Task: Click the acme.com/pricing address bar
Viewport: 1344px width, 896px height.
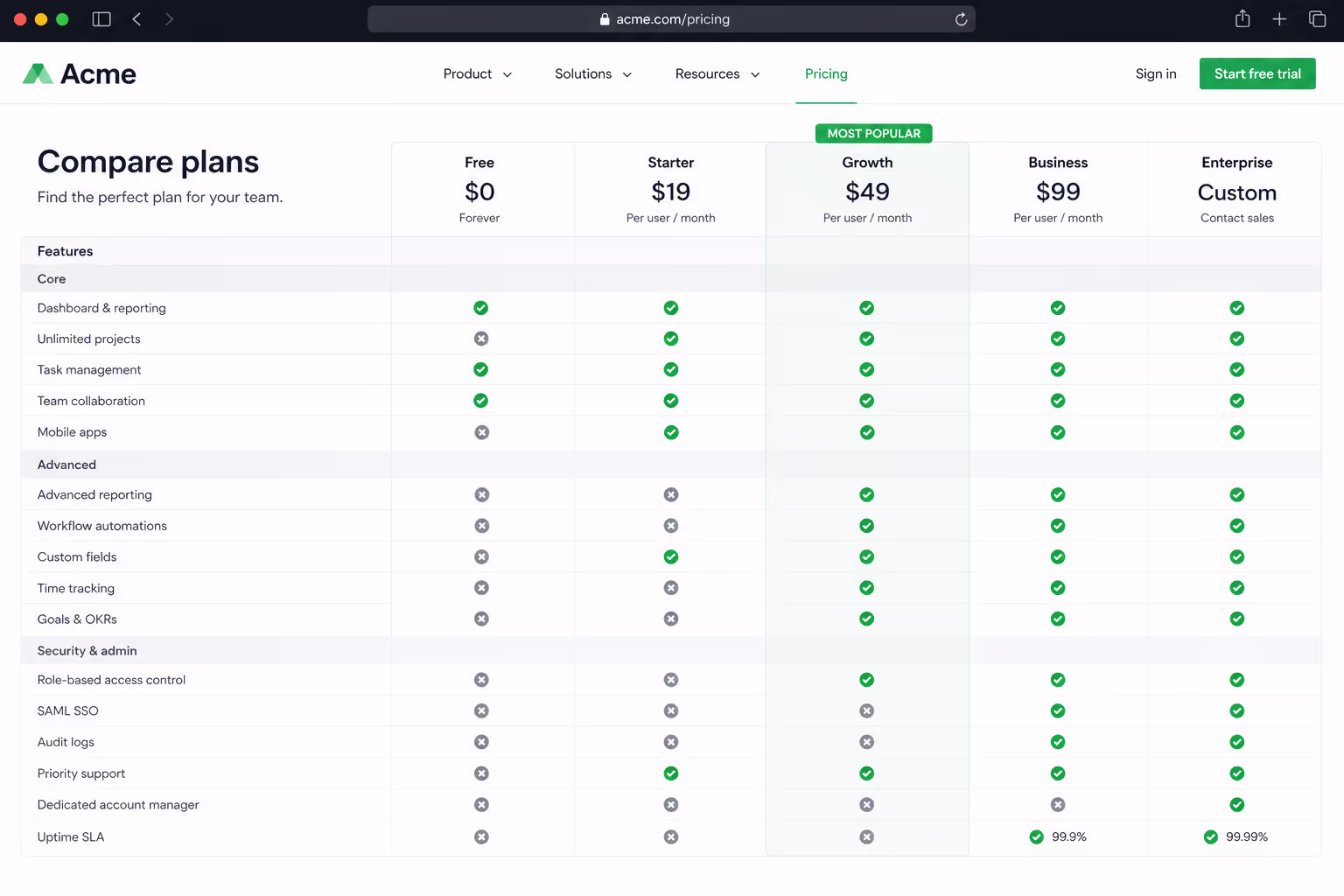Action: pyautogui.click(x=671, y=19)
